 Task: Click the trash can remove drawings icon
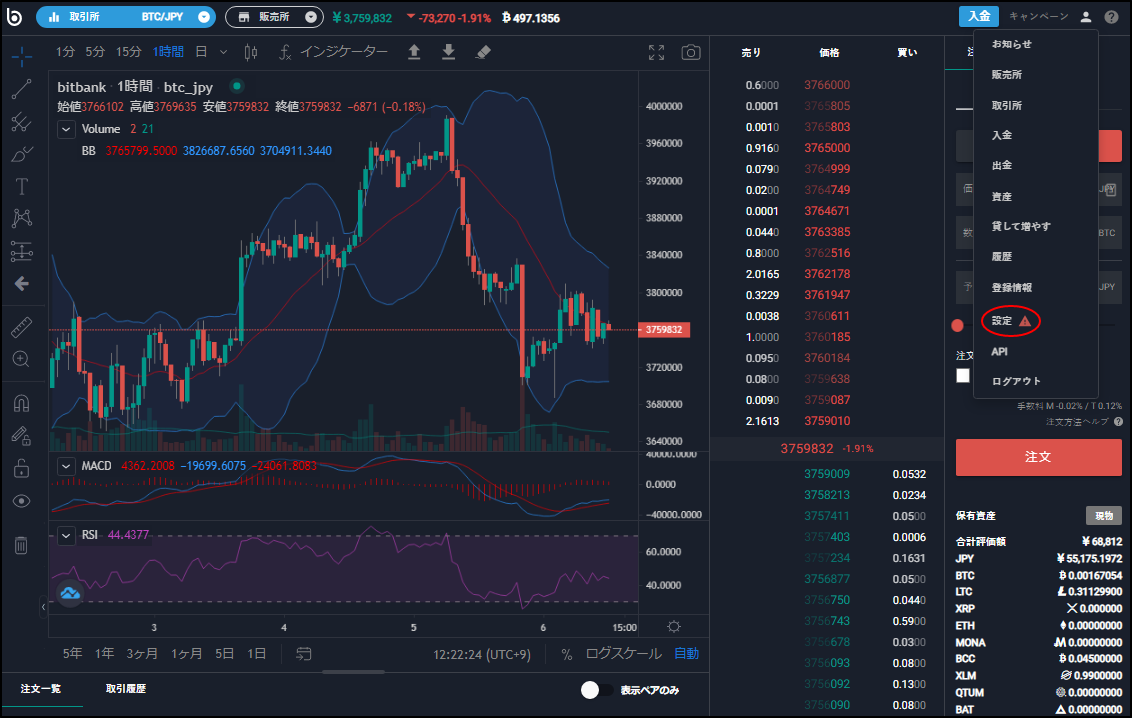[22, 545]
